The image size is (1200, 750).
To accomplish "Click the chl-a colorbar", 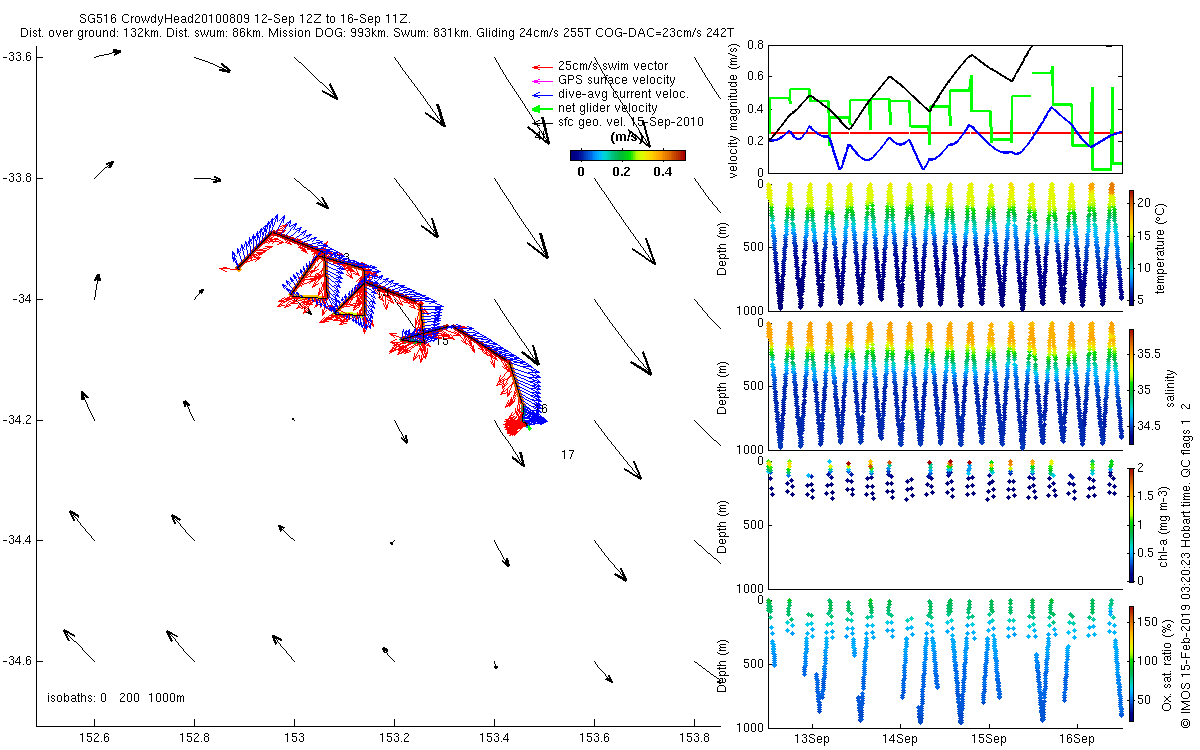I will coord(1131,524).
